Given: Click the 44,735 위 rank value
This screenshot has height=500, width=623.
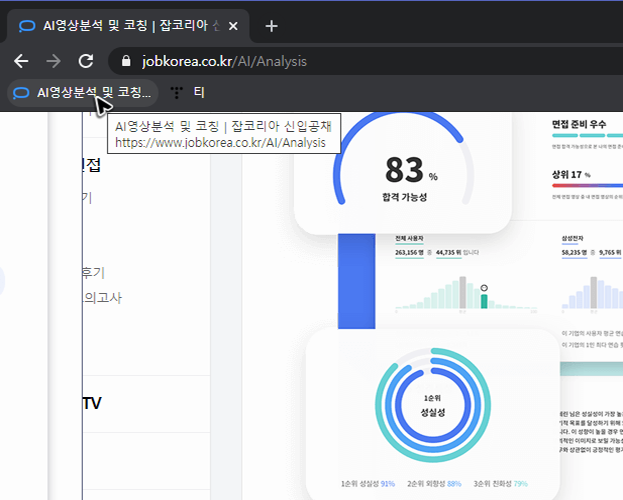Looking at the screenshot, I should tap(449, 252).
